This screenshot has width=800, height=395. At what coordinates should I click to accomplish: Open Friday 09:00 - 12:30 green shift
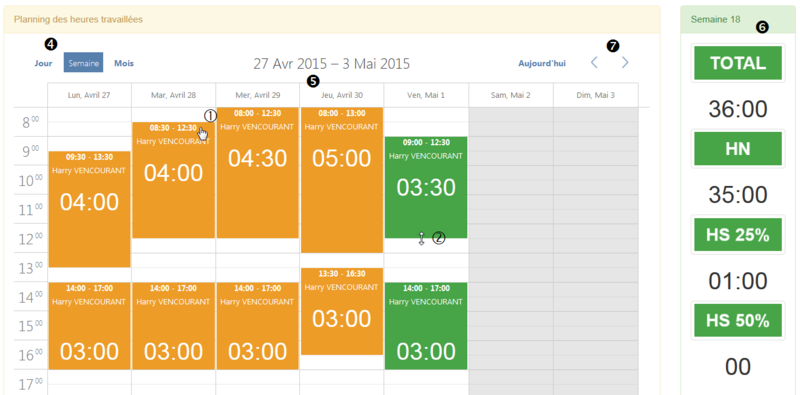point(426,187)
